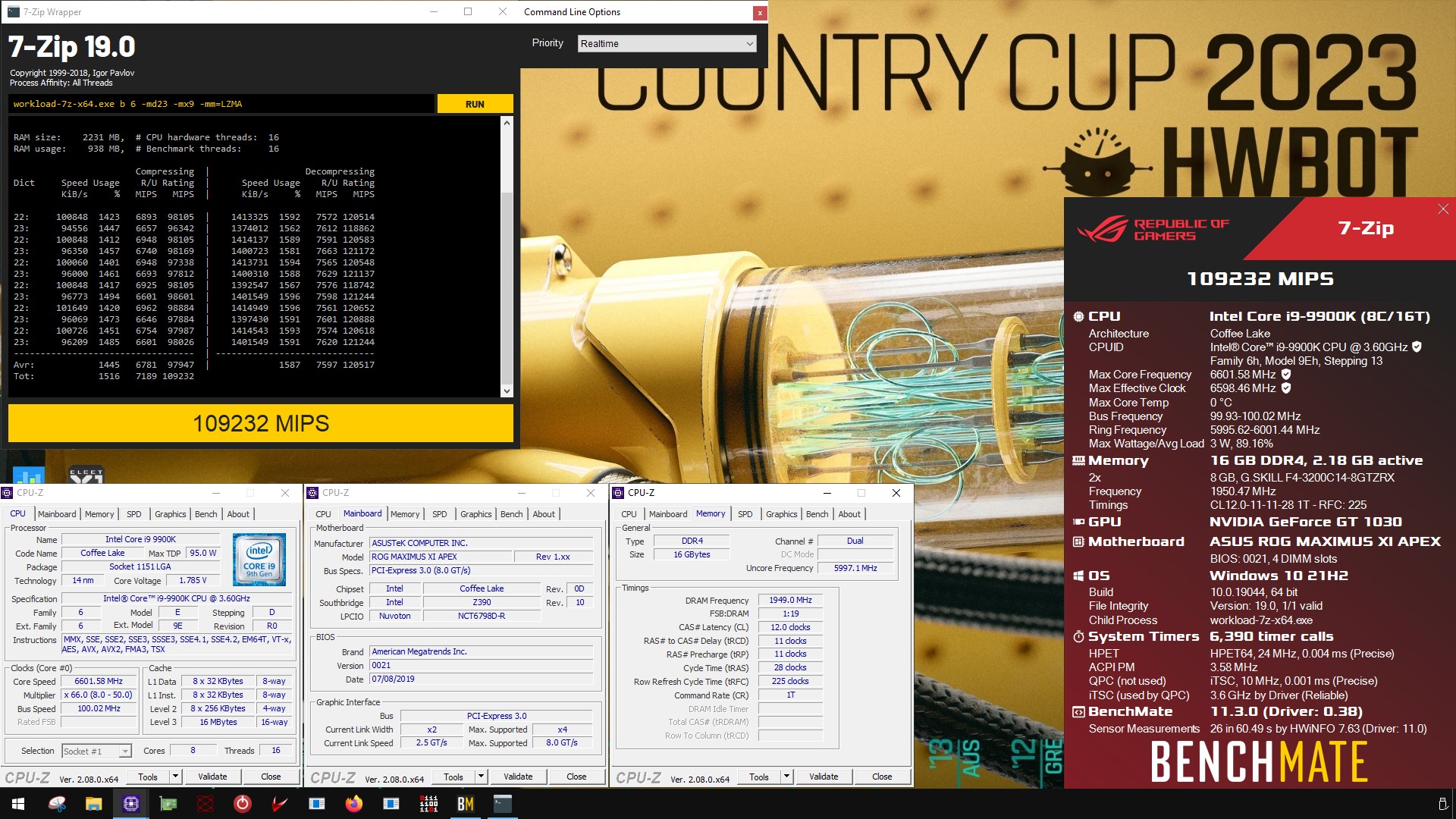Click the Model field ROG MAXIMUS XI APEX
This screenshot has height=819, width=1456.
(x=440, y=557)
